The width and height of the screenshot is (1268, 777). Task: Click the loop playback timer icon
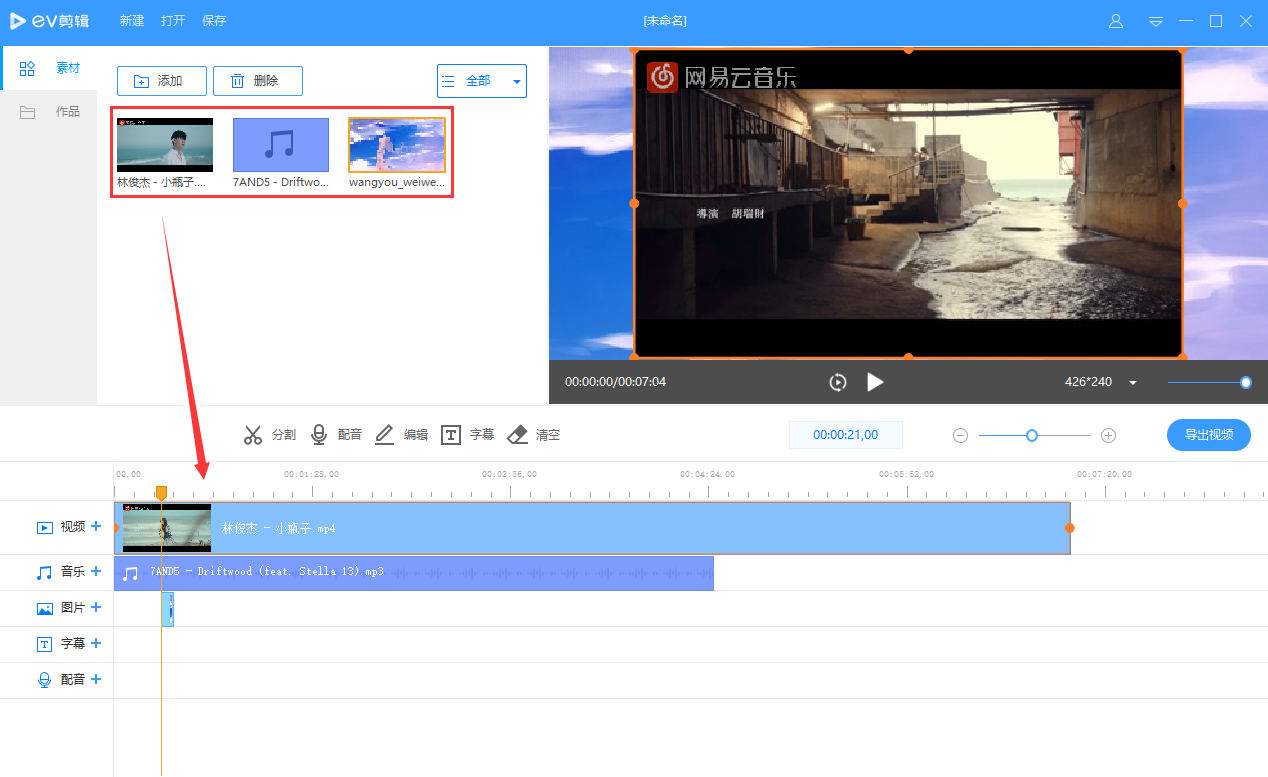pyautogui.click(x=837, y=382)
